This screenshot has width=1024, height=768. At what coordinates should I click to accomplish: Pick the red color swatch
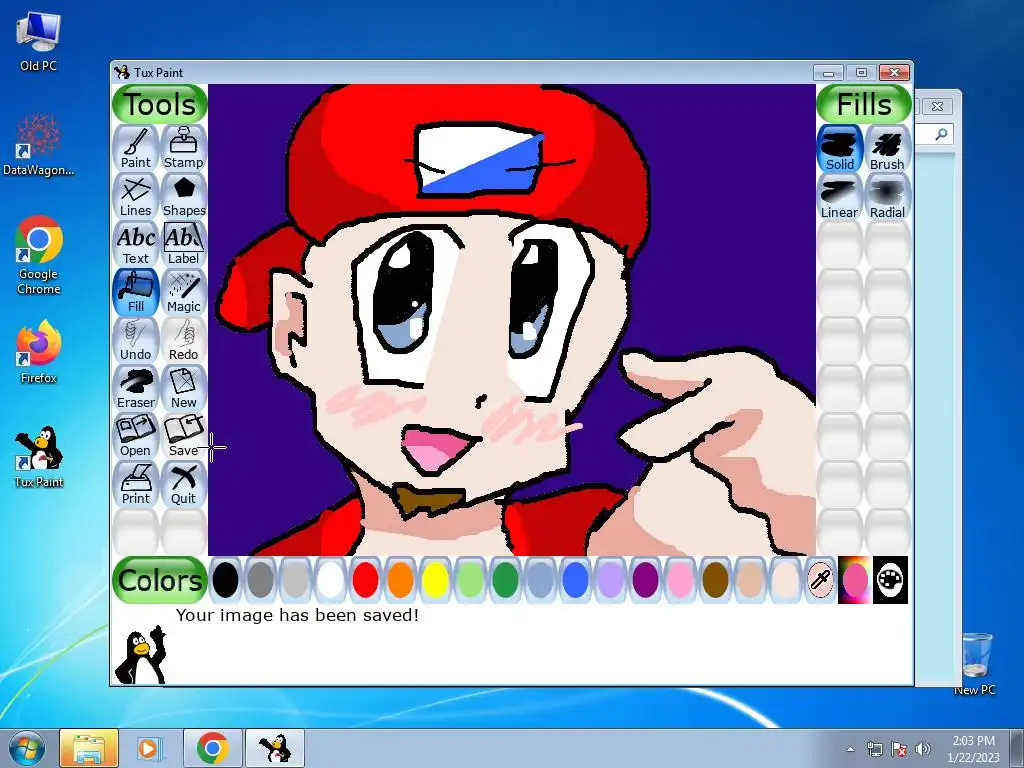[x=365, y=580]
